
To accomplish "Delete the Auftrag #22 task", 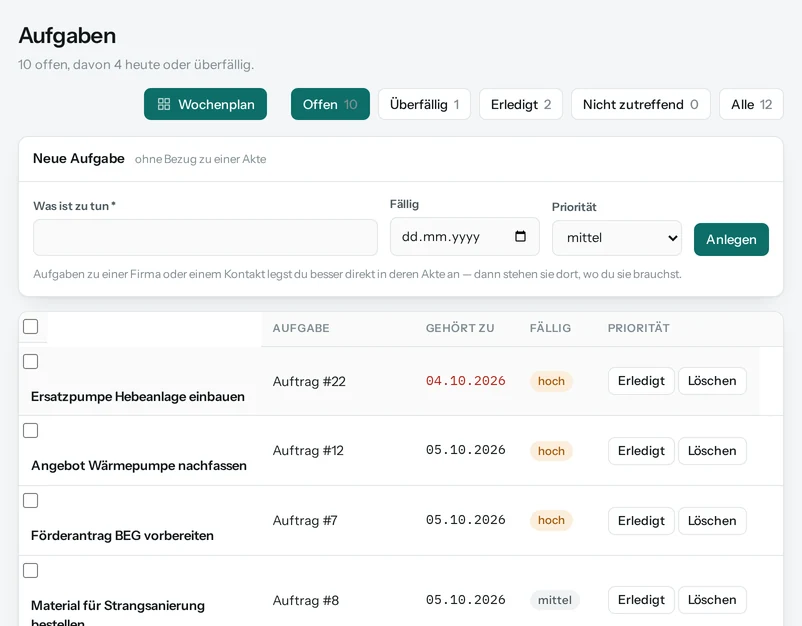I will point(712,381).
